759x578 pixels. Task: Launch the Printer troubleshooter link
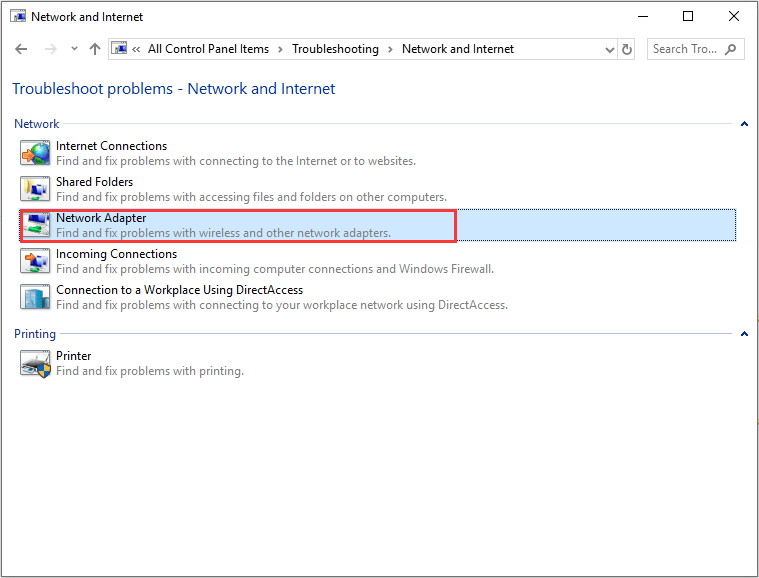coord(74,356)
